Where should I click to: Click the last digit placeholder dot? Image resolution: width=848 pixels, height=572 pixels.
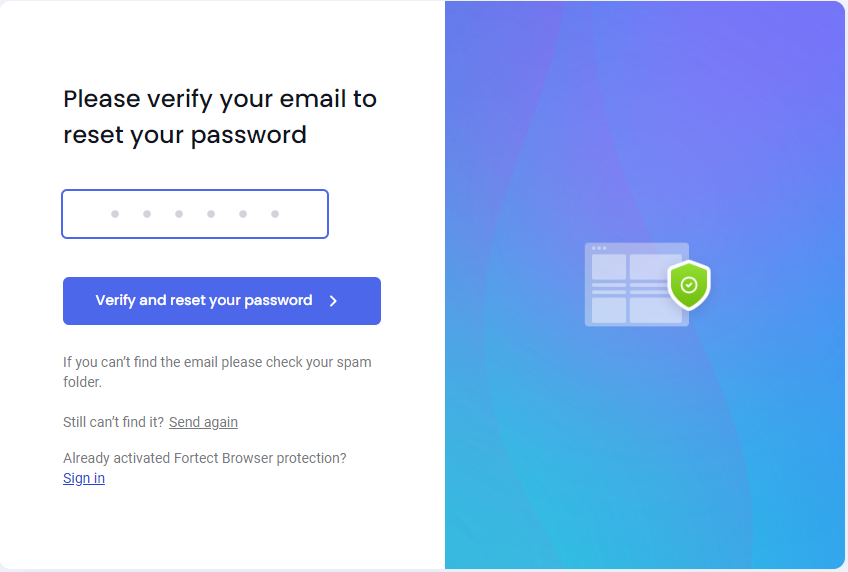pos(275,214)
